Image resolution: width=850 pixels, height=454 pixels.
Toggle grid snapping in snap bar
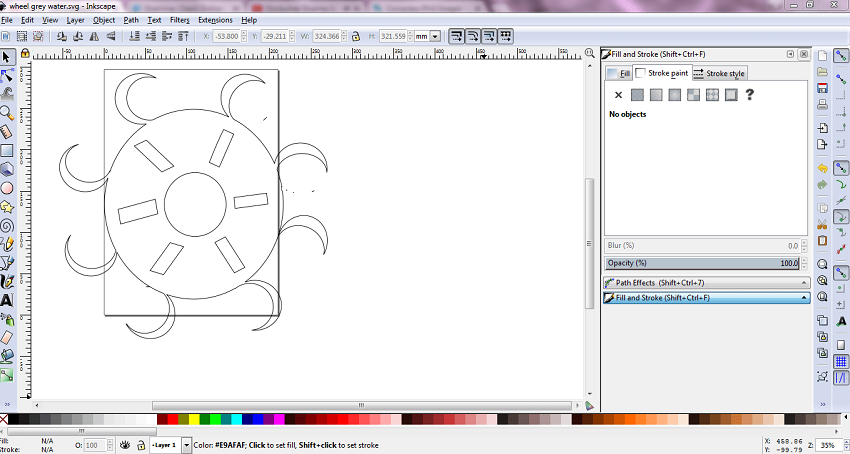pos(841,362)
